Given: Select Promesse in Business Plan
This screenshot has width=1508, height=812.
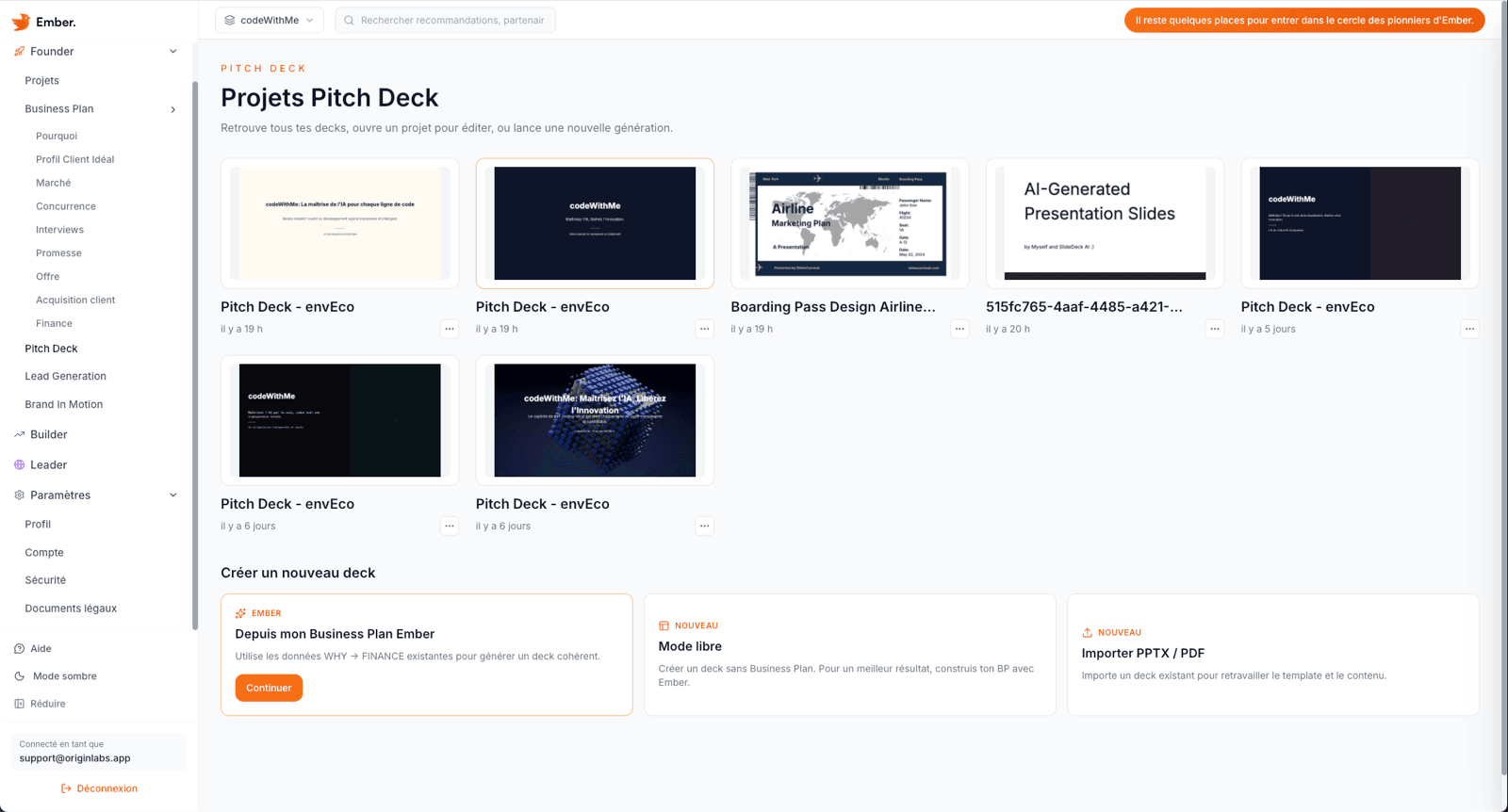Looking at the screenshot, I should (x=58, y=253).
